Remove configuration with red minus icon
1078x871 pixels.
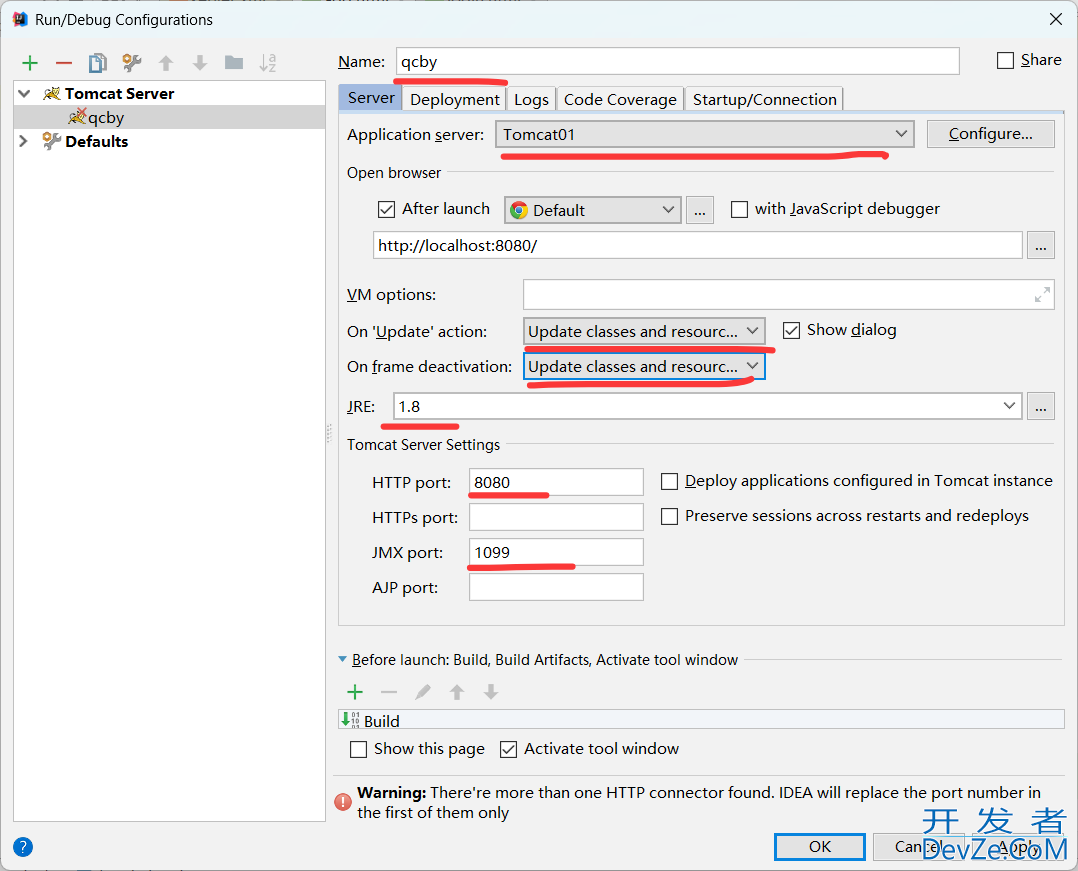coord(64,63)
